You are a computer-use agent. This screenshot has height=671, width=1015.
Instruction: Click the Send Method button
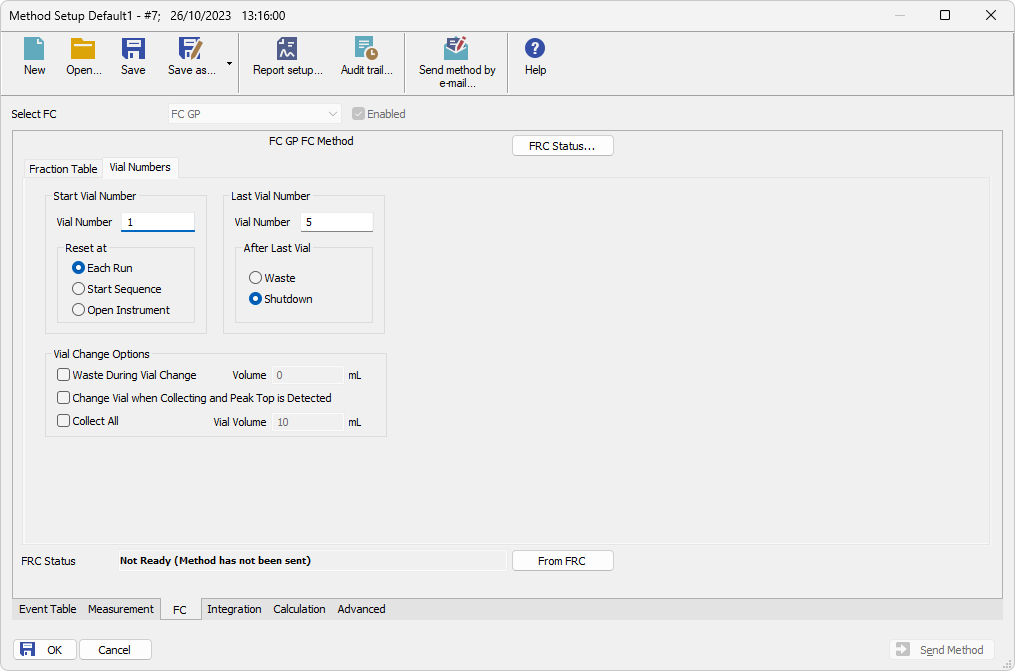[942, 650]
